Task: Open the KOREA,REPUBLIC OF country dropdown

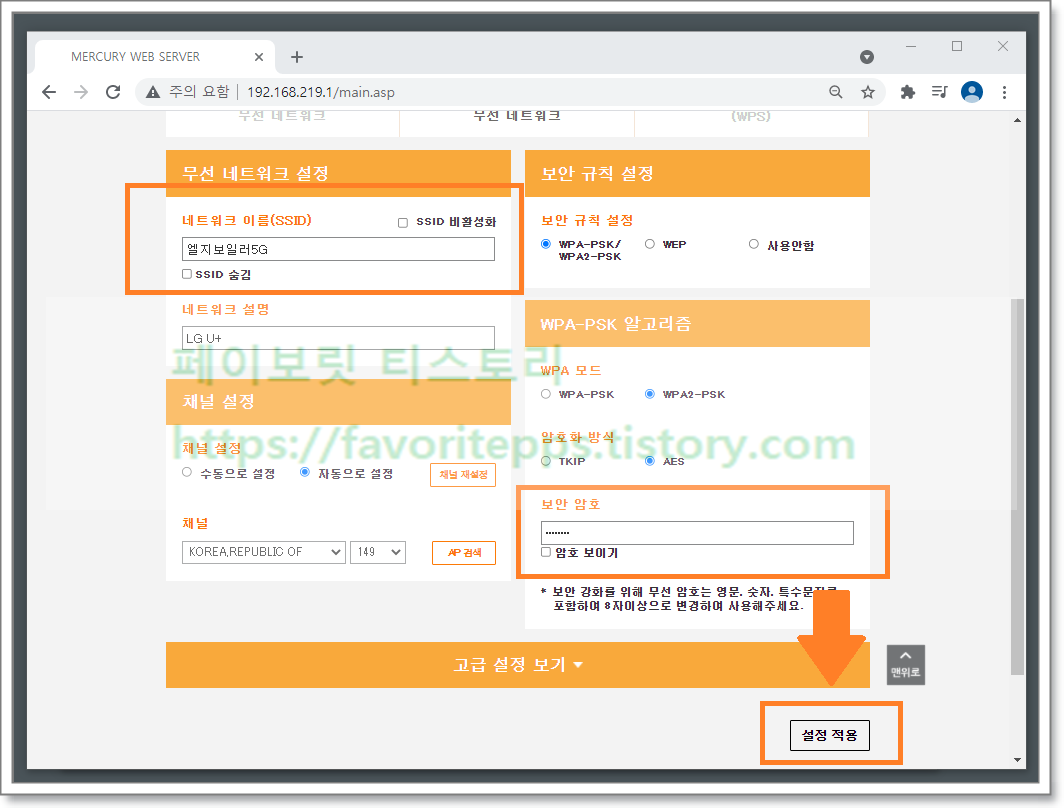Action: pos(264,552)
